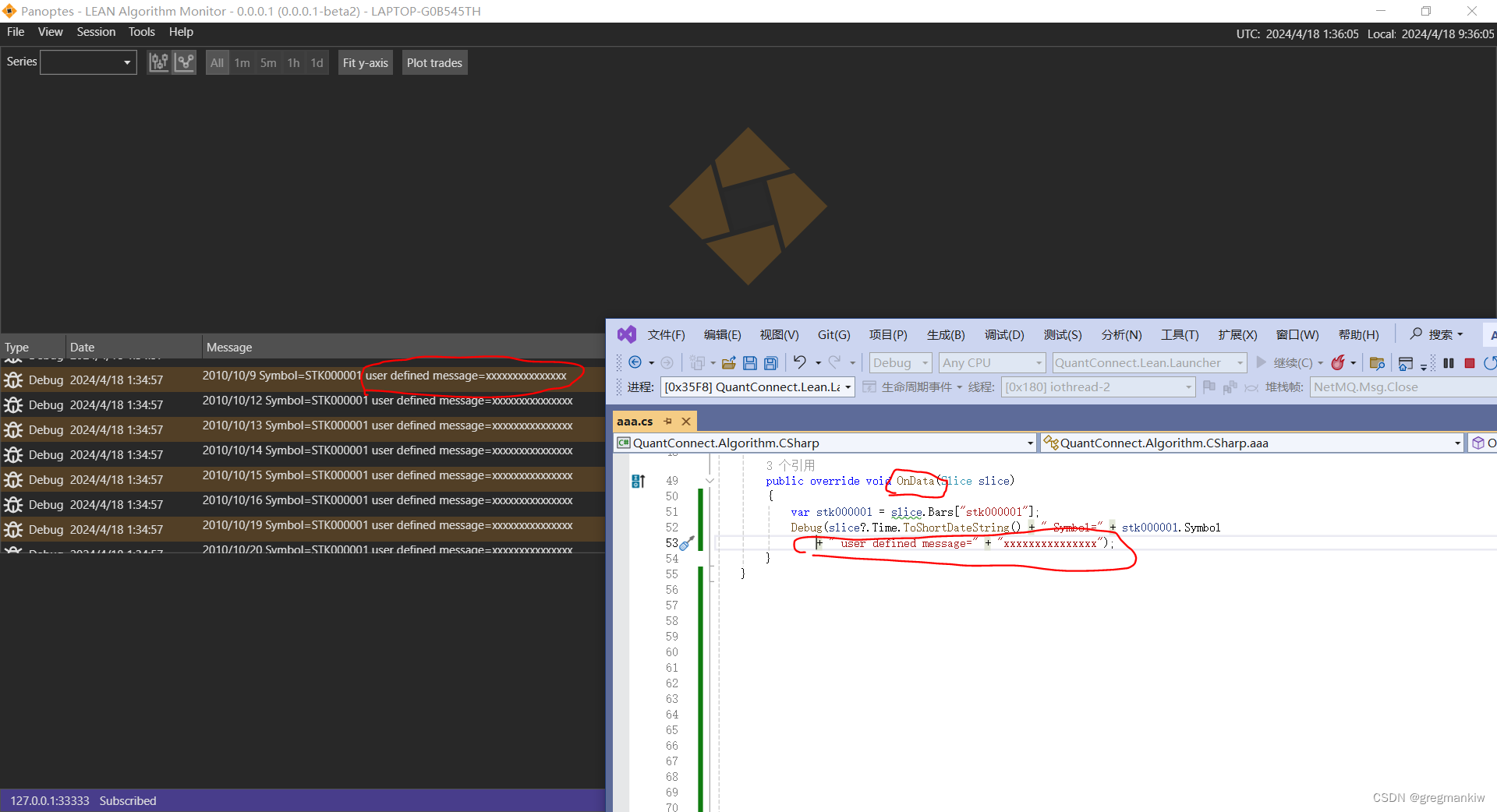Switch to line chart mode in Panoptes
This screenshot has width=1497, height=812.
pyautogui.click(x=185, y=62)
